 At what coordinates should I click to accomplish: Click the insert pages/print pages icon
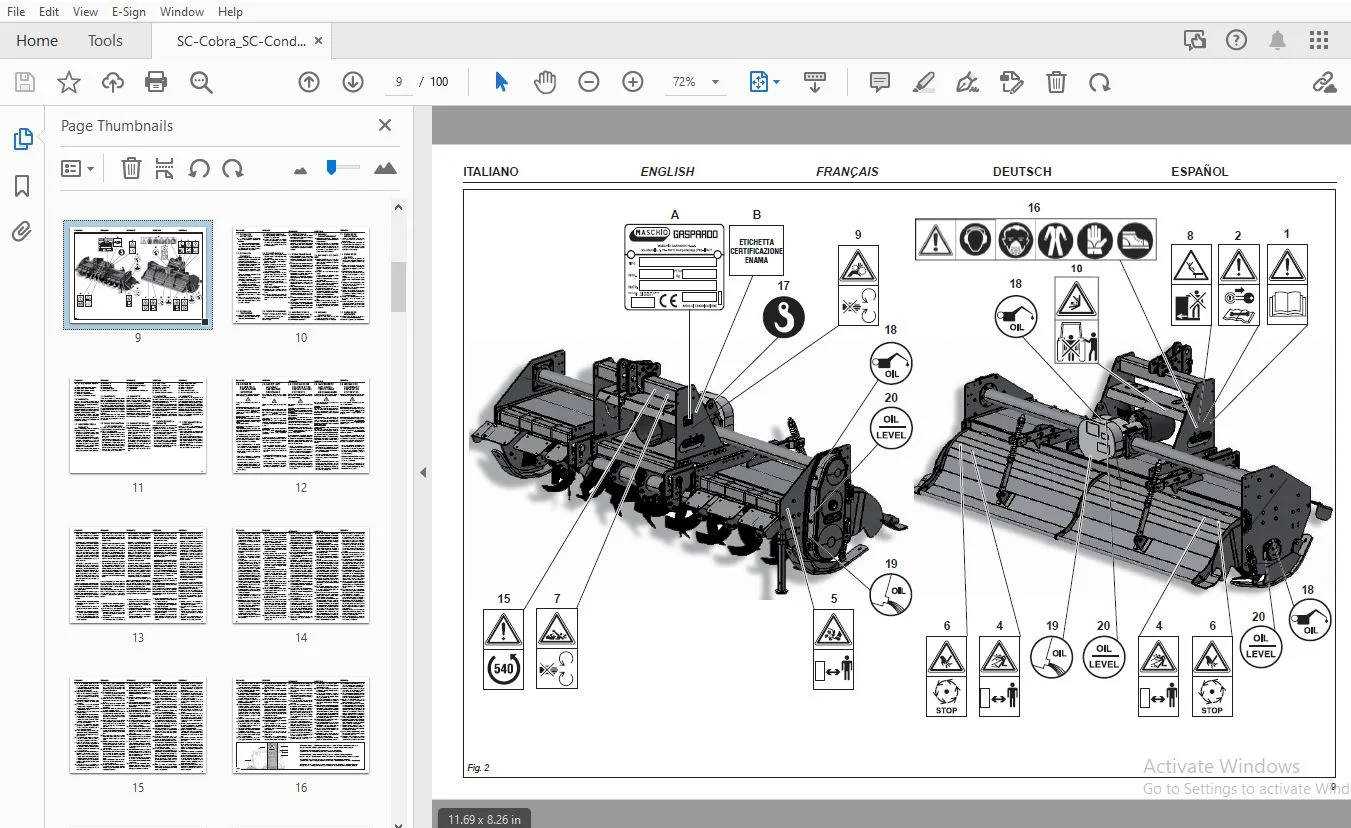(x=165, y=168)
